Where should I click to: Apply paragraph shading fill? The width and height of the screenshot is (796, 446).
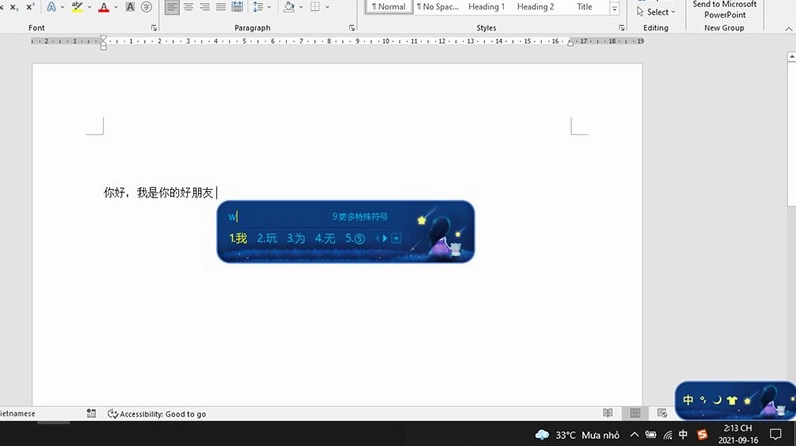pyautogui.click(x=289, y=7)
